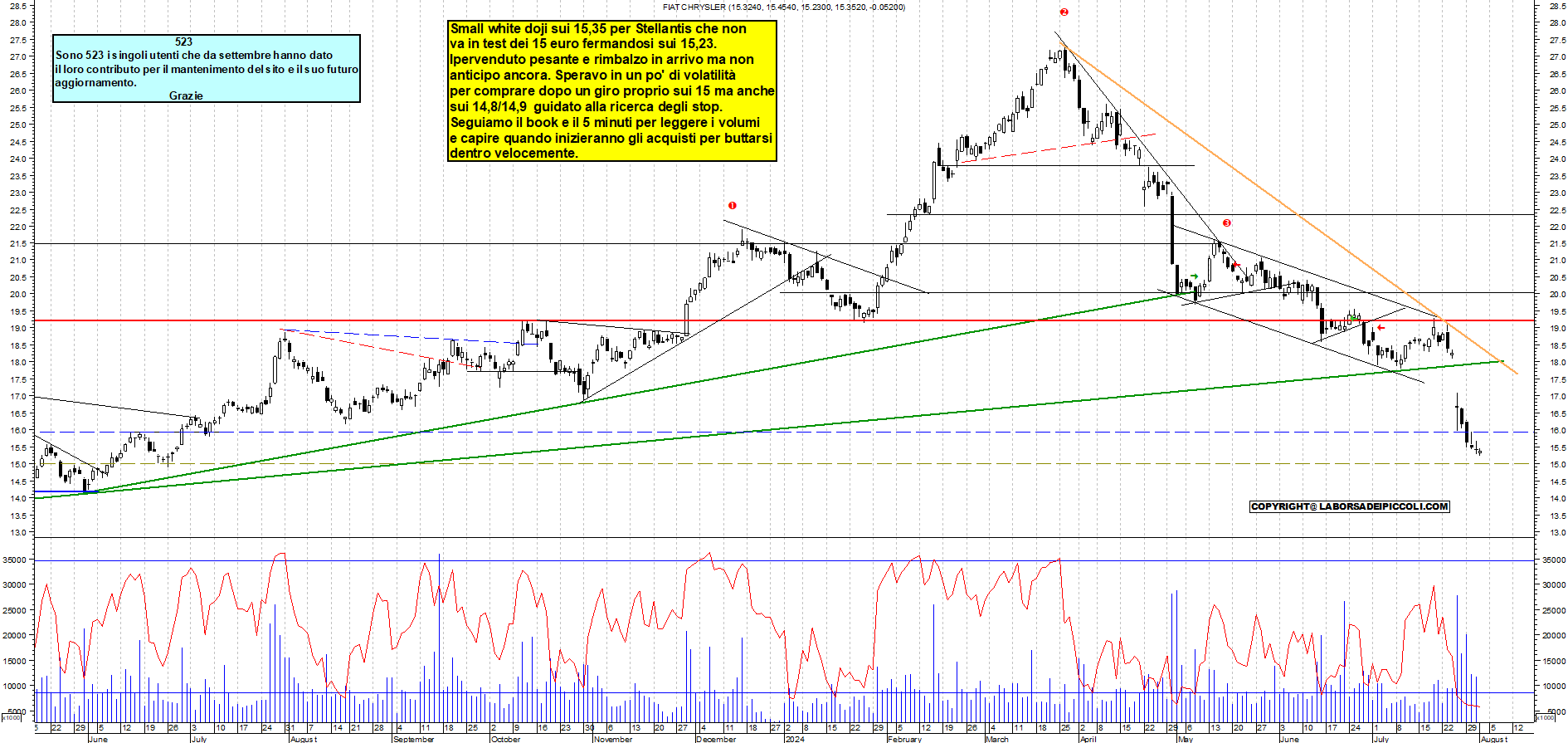The image size is (1568, 743).
Task: Click the 'Small white doji sui 15,35' line of the note
Action: pos(598,28)
